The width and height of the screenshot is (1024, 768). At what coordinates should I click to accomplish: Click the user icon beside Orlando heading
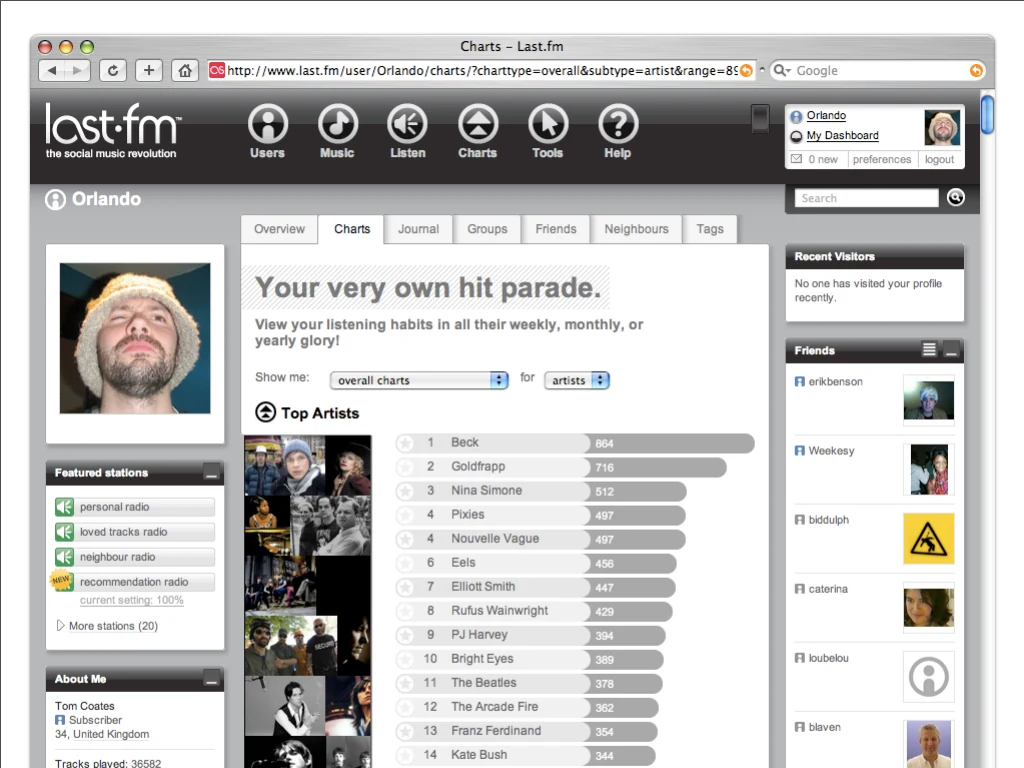coord(56,199)
